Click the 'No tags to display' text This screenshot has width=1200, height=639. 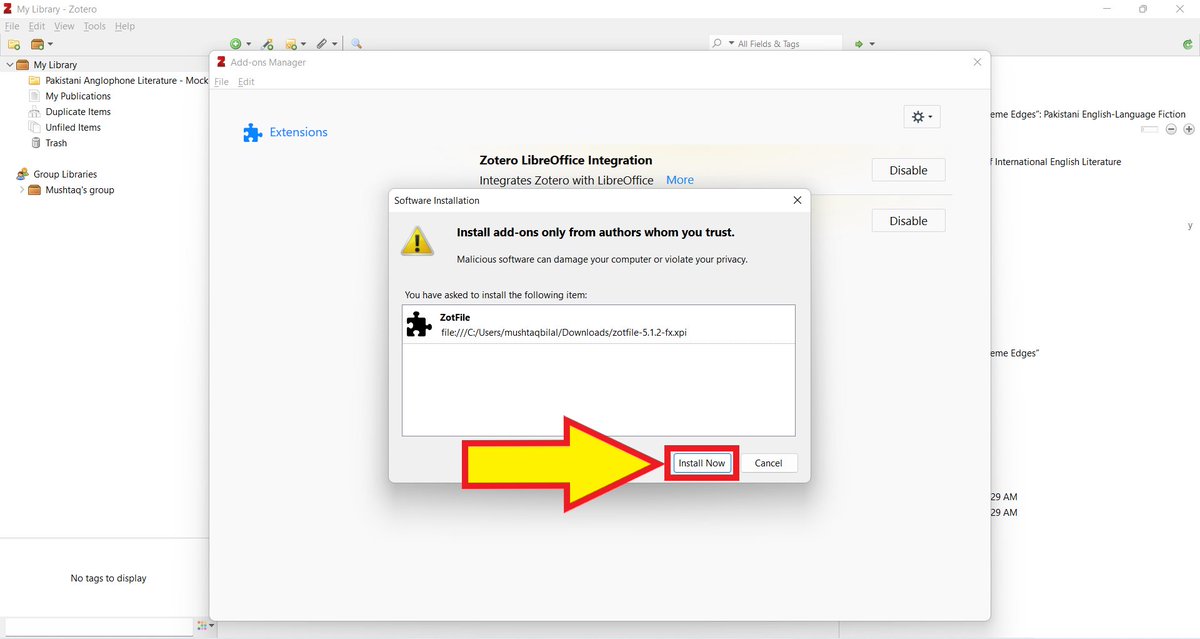tap(108, 578)
